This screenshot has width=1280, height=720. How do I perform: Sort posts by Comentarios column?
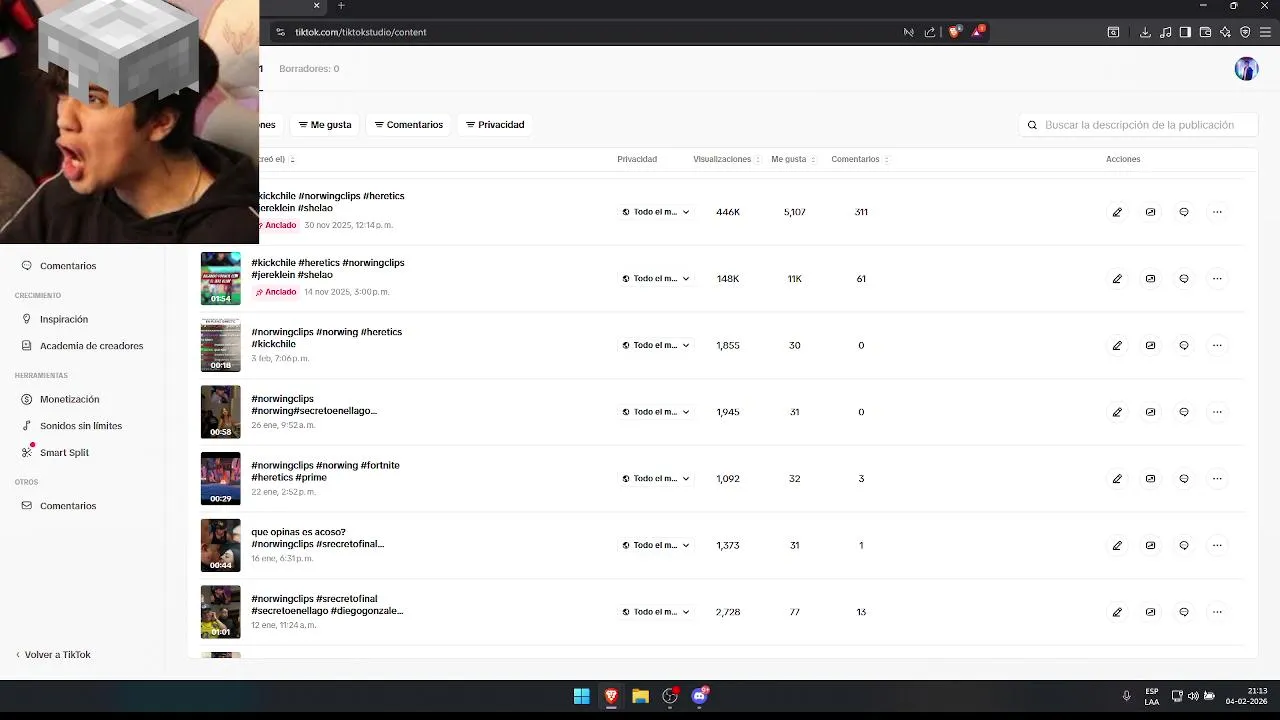[860, 159]
